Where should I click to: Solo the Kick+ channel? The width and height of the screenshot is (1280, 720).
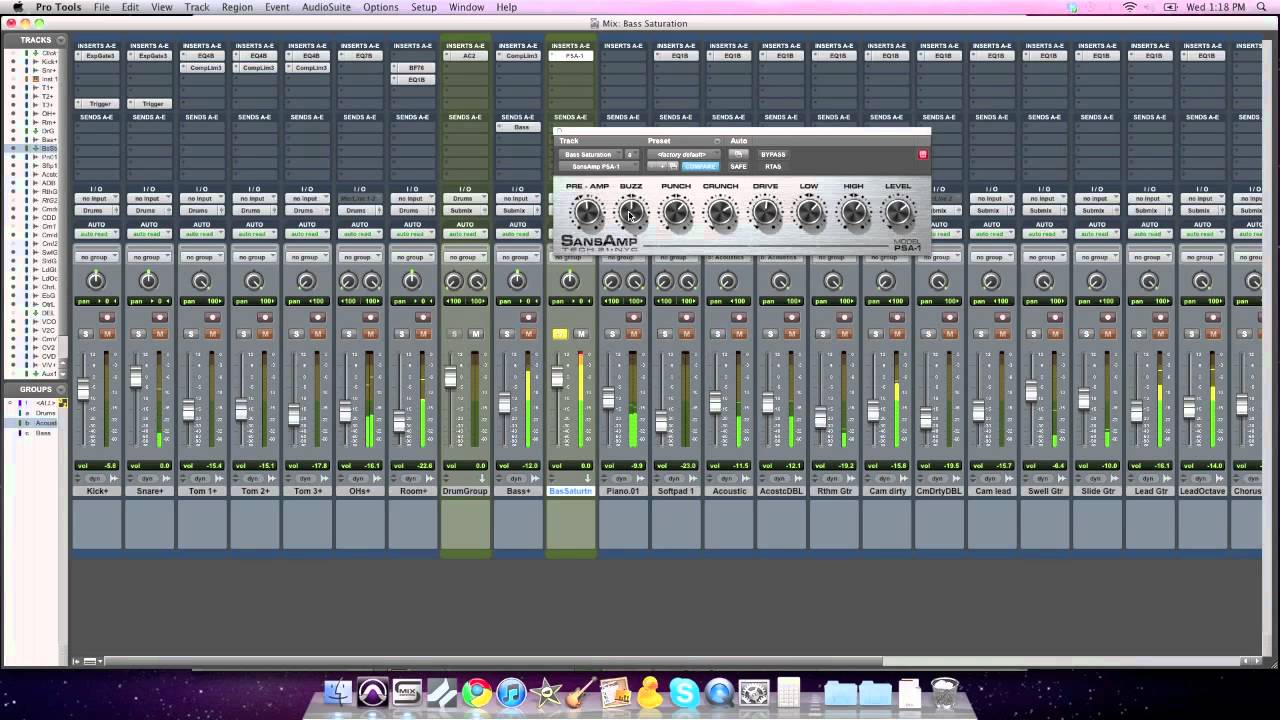tap(86, 334)
